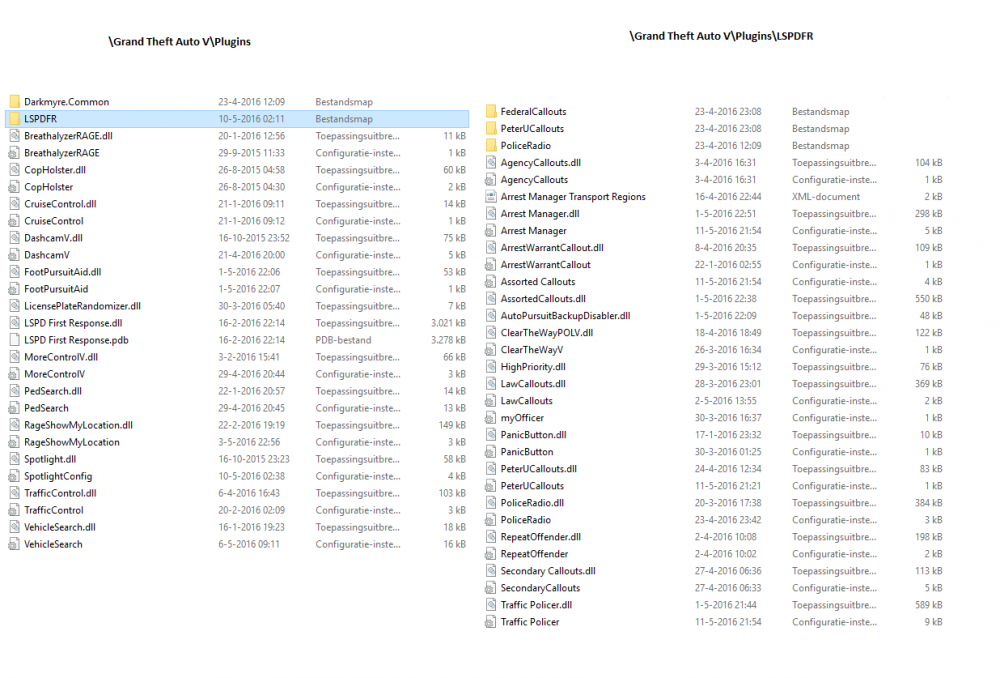Viewport: 1000px width, 678px height.
Task: Click the 3.278 kB size value
Action: [448, 340]
